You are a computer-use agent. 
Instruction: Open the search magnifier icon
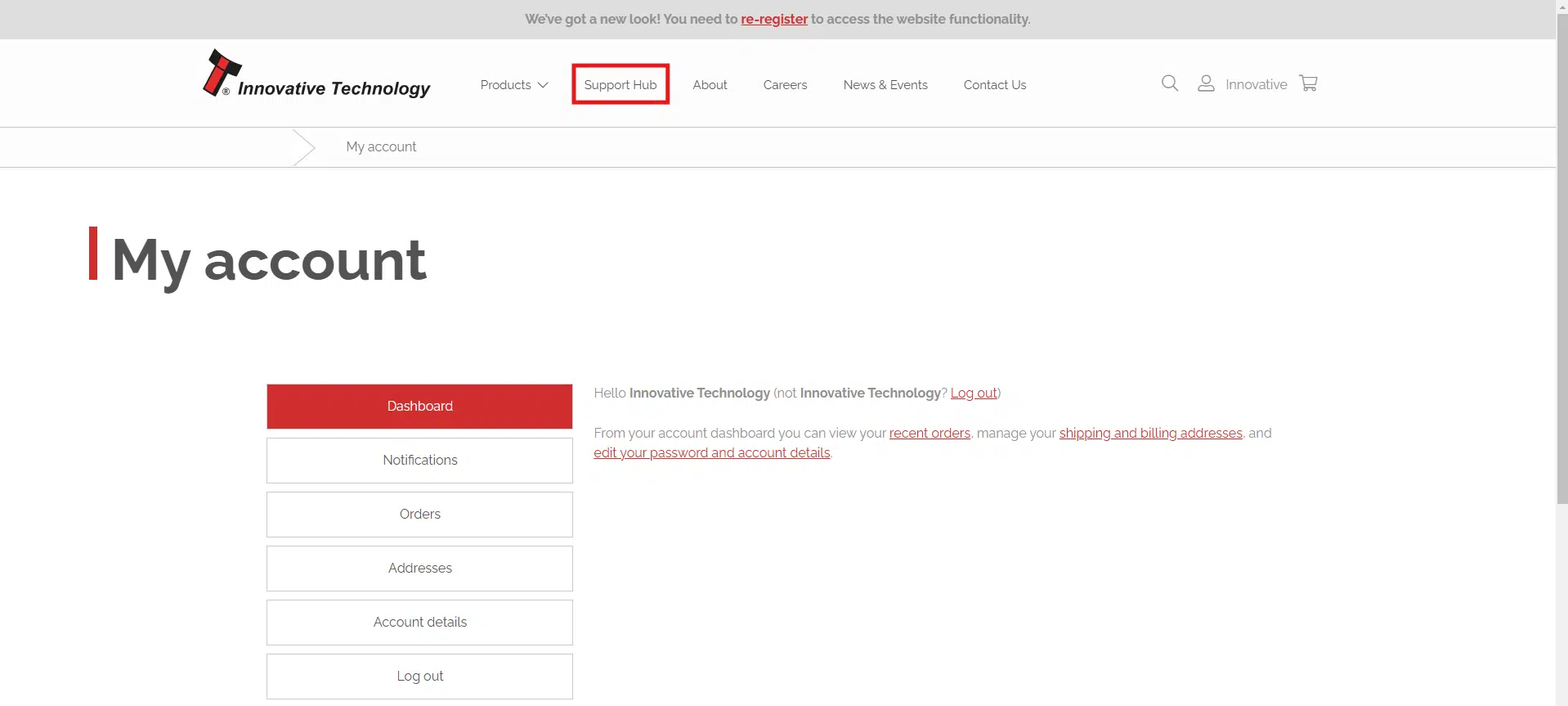(1169, 83)
